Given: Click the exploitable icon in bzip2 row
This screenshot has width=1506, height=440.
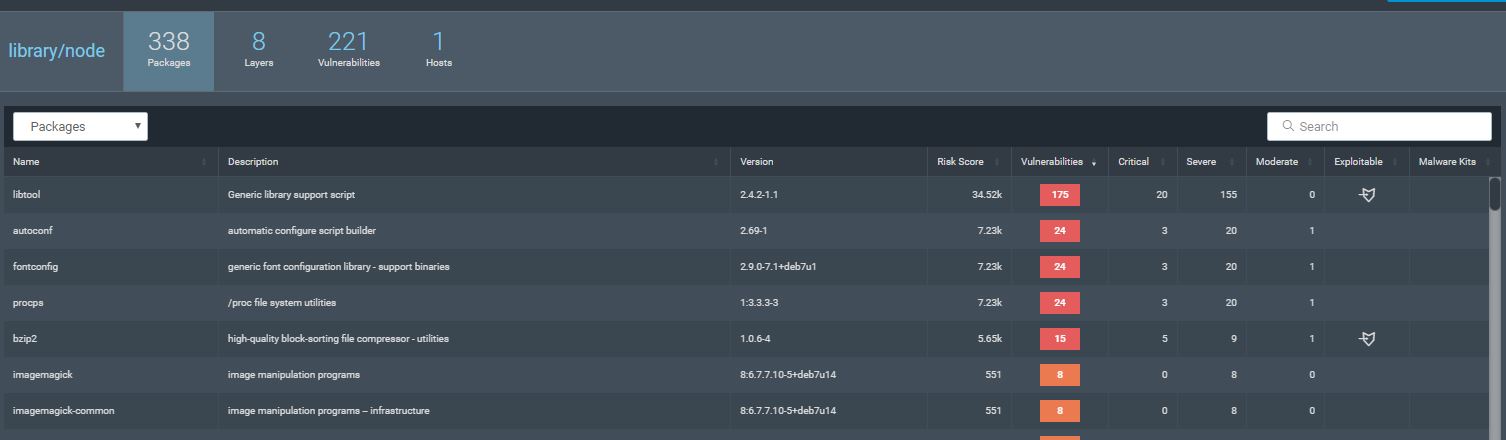Looking at the screenshot, I should [1367, 339].
